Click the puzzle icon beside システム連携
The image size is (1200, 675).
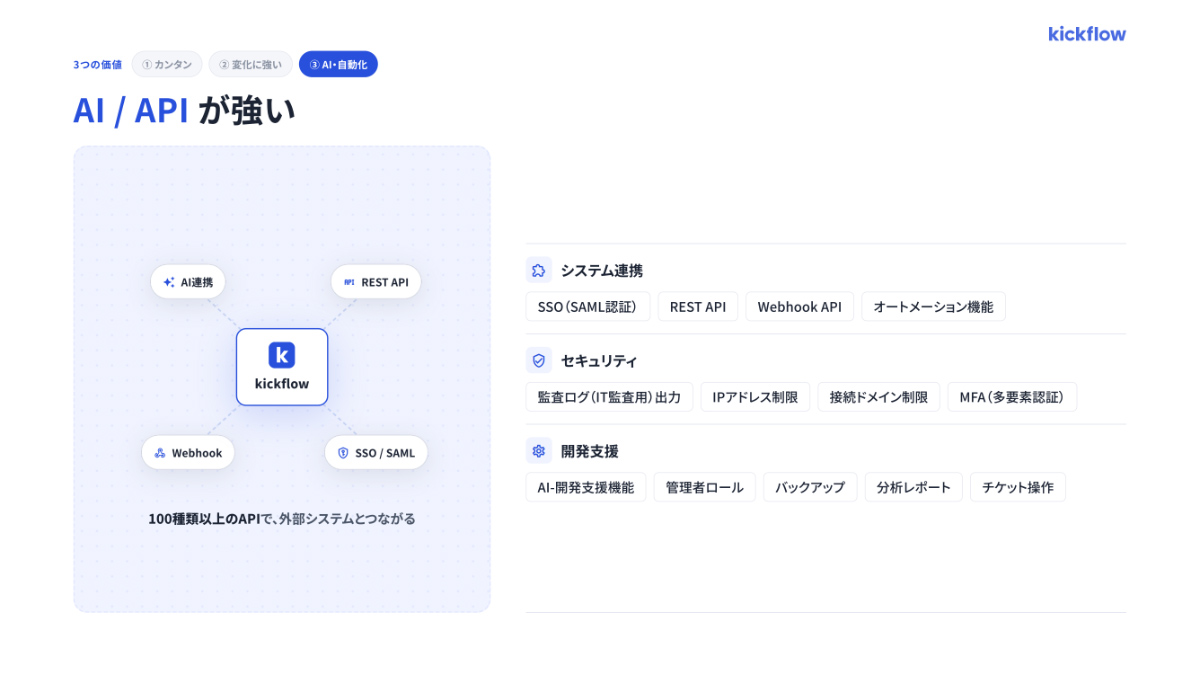click(x=539, y=270)
